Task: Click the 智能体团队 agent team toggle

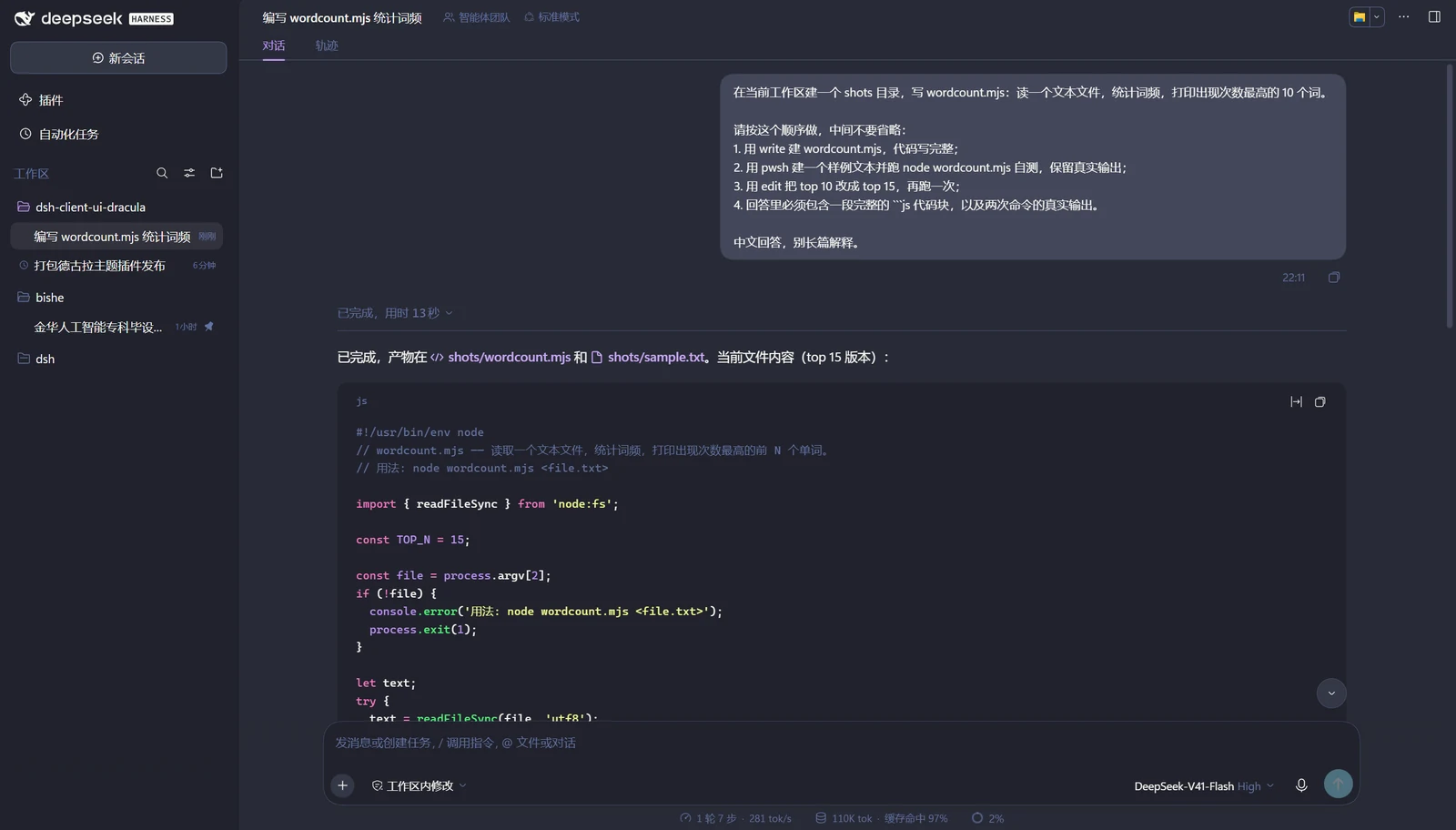Action: 477,17
